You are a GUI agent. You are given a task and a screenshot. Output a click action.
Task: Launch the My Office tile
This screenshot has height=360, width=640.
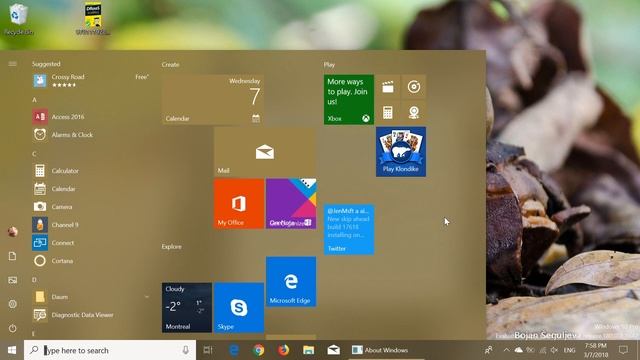(x=239, y=204)
